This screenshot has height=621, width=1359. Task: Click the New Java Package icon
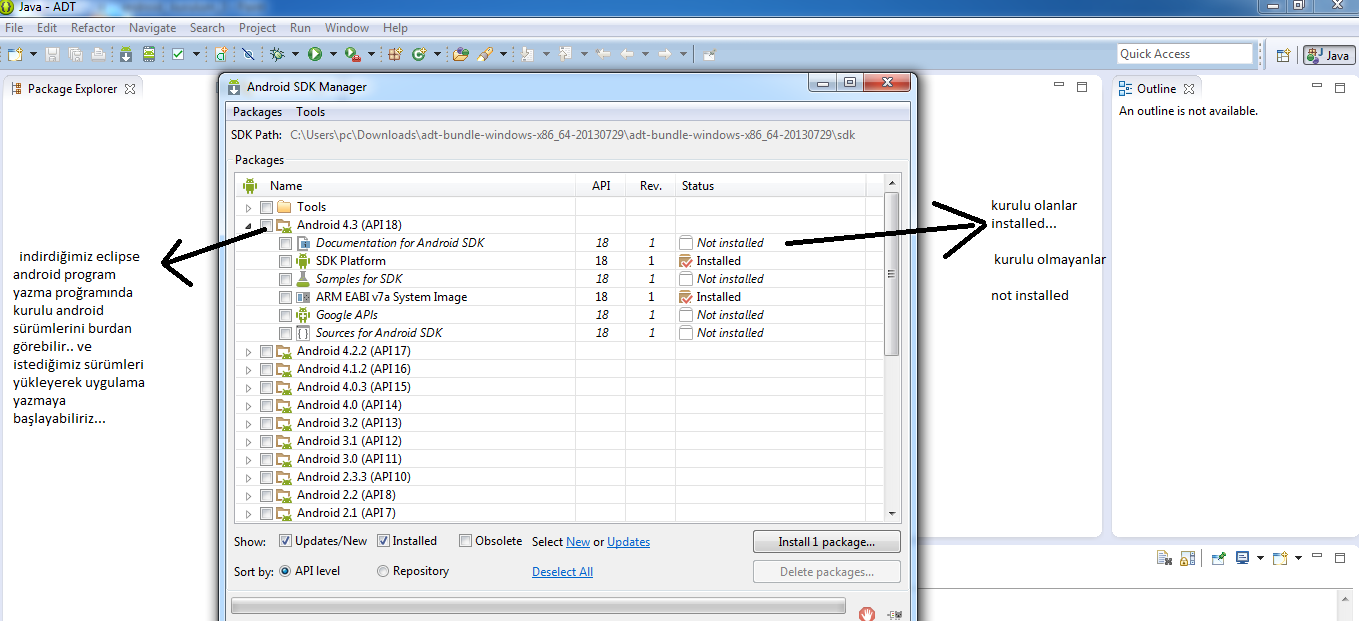click(x=396, y=54)
